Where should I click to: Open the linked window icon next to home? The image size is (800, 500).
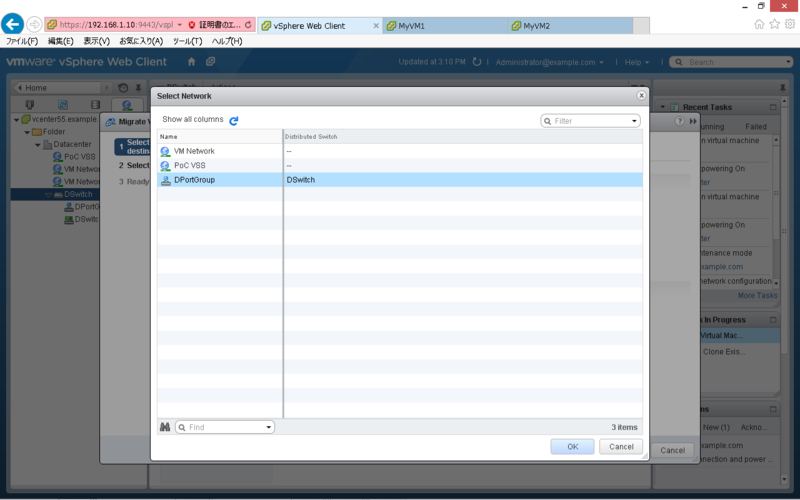point(210,62)
